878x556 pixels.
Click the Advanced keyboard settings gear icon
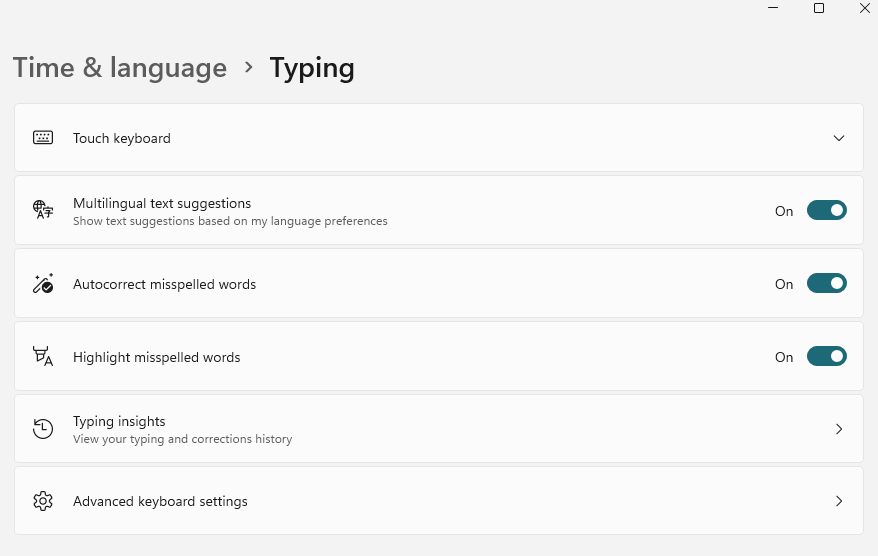point(43,501)
